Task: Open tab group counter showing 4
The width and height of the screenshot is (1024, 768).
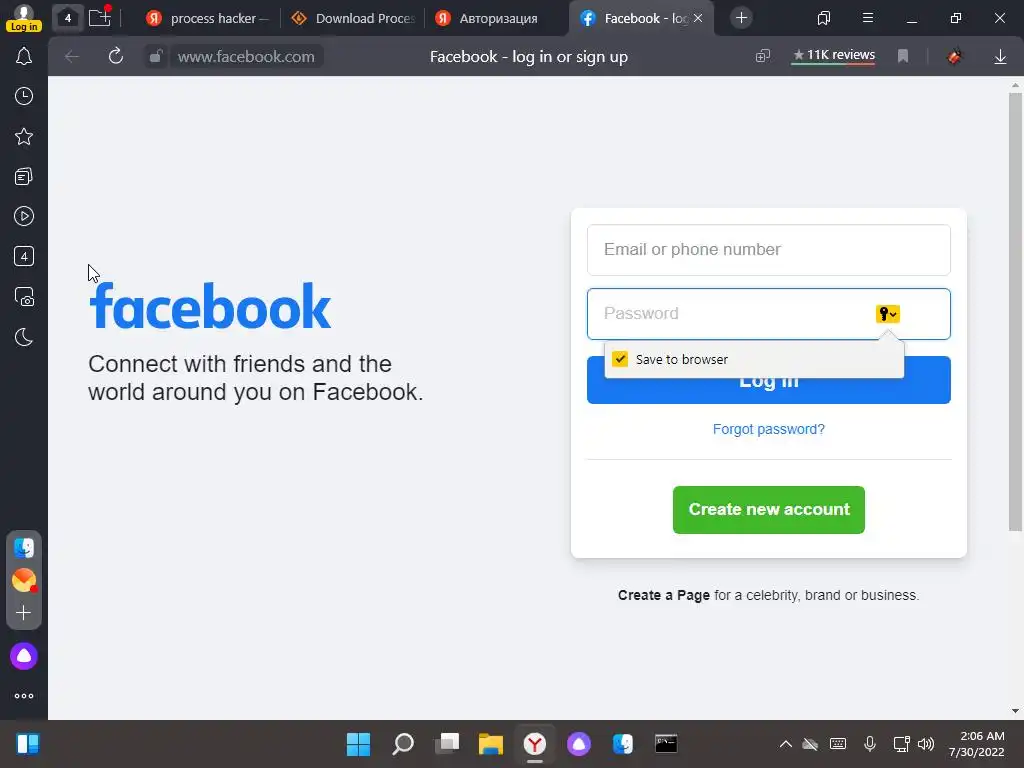Action: click(x=67, y=18)
